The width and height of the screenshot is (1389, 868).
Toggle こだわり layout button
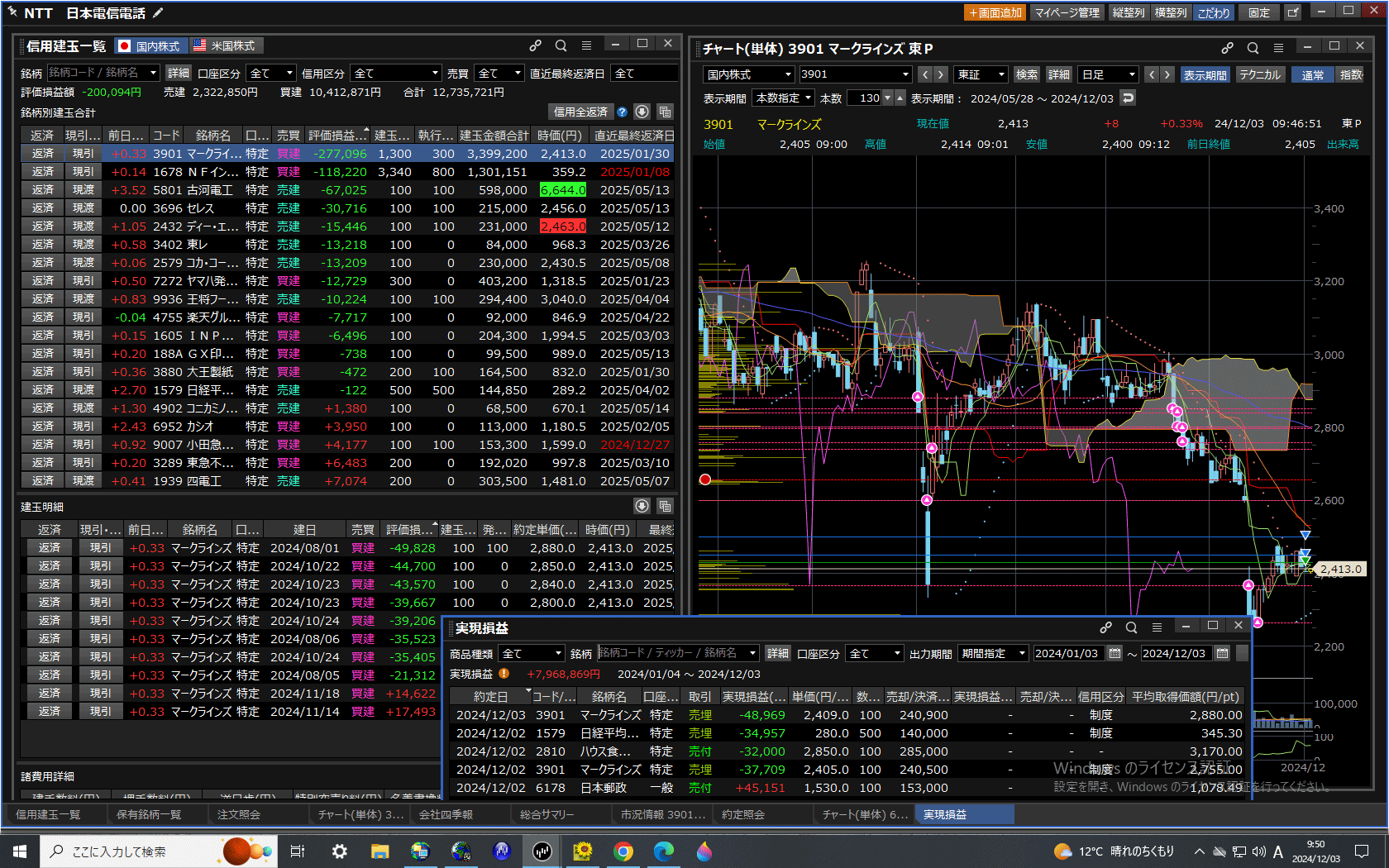(1214, 12)
